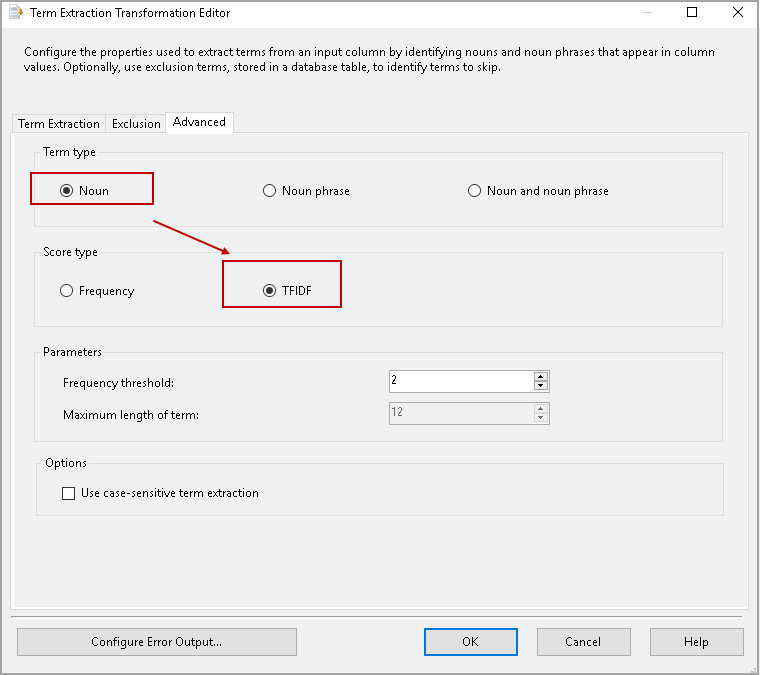Open the Exclusion tab

tap(136, 124)
